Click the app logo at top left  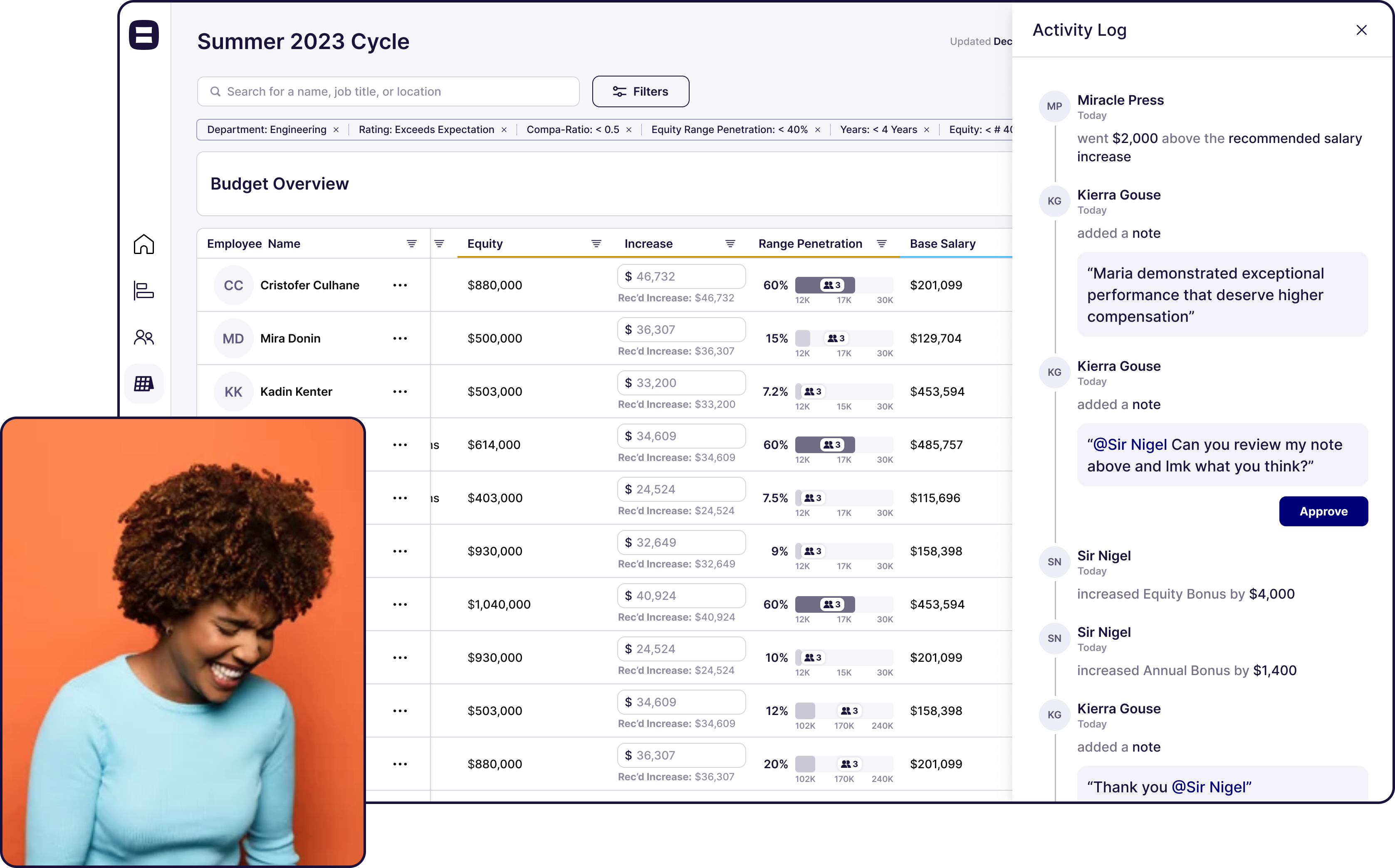pyautogui.click(x=143, y=35)
